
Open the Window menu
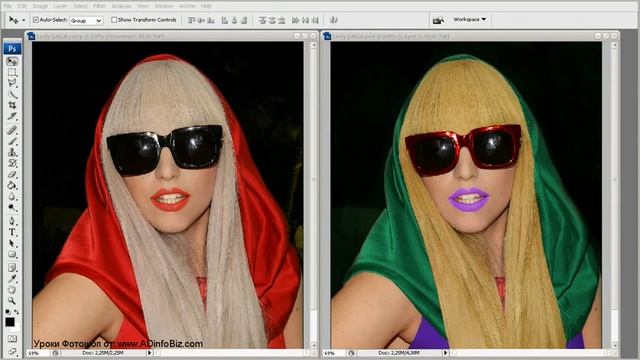(x=163, y=6)
